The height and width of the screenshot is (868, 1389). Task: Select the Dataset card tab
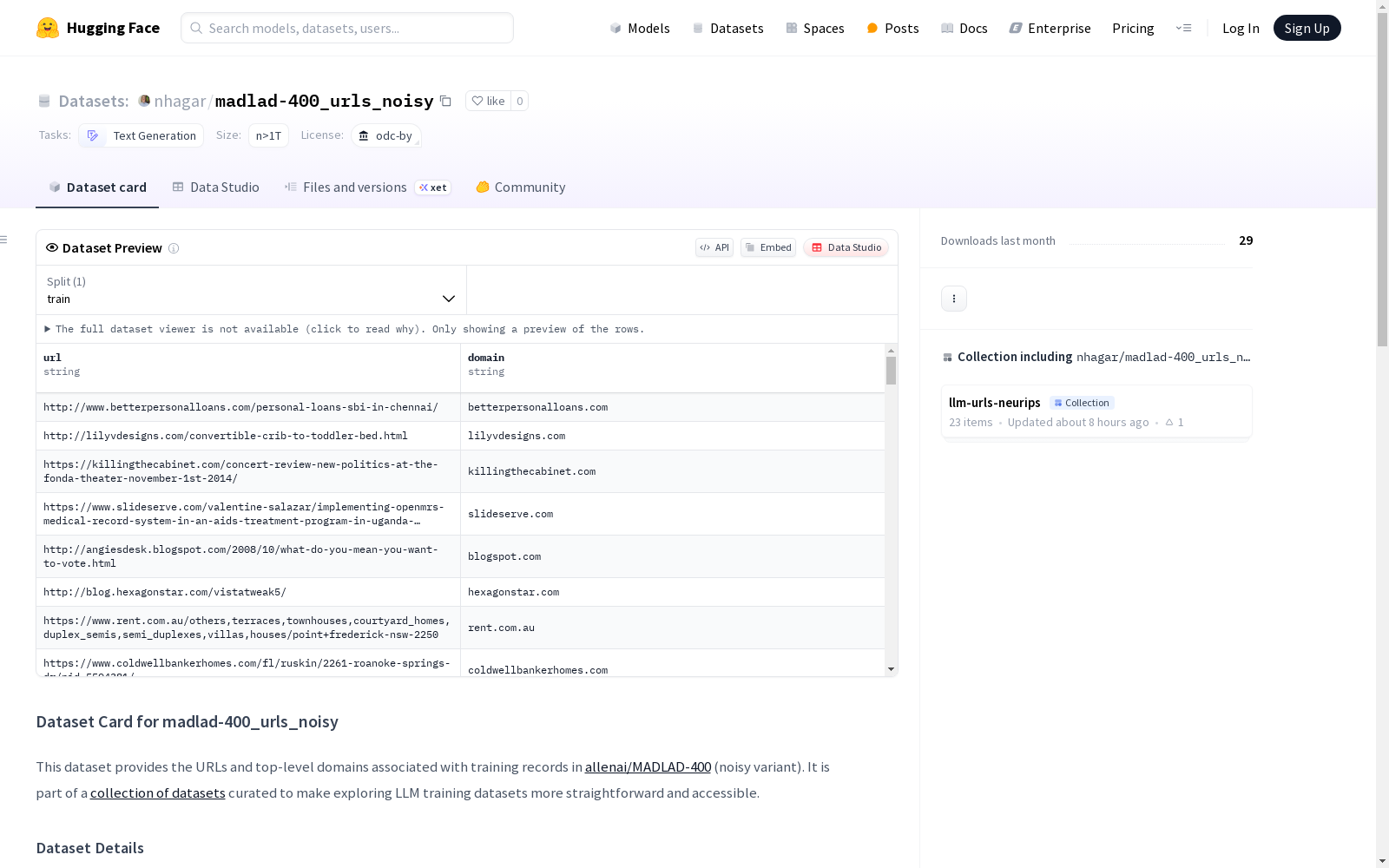97,187
